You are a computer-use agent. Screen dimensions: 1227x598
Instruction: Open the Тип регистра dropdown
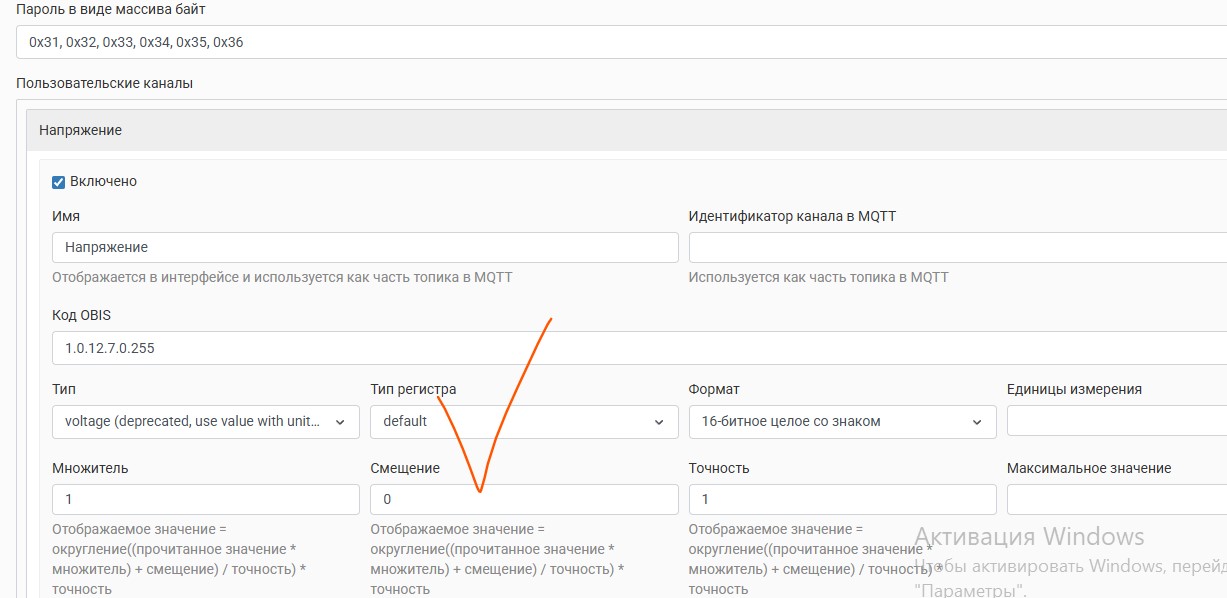tap(524, 421)
